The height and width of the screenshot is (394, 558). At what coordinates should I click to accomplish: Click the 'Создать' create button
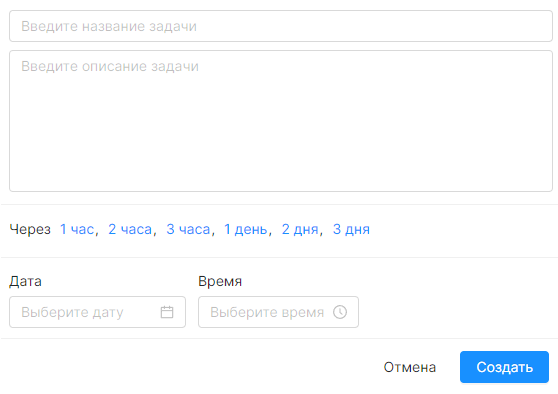tap(504, 367)
